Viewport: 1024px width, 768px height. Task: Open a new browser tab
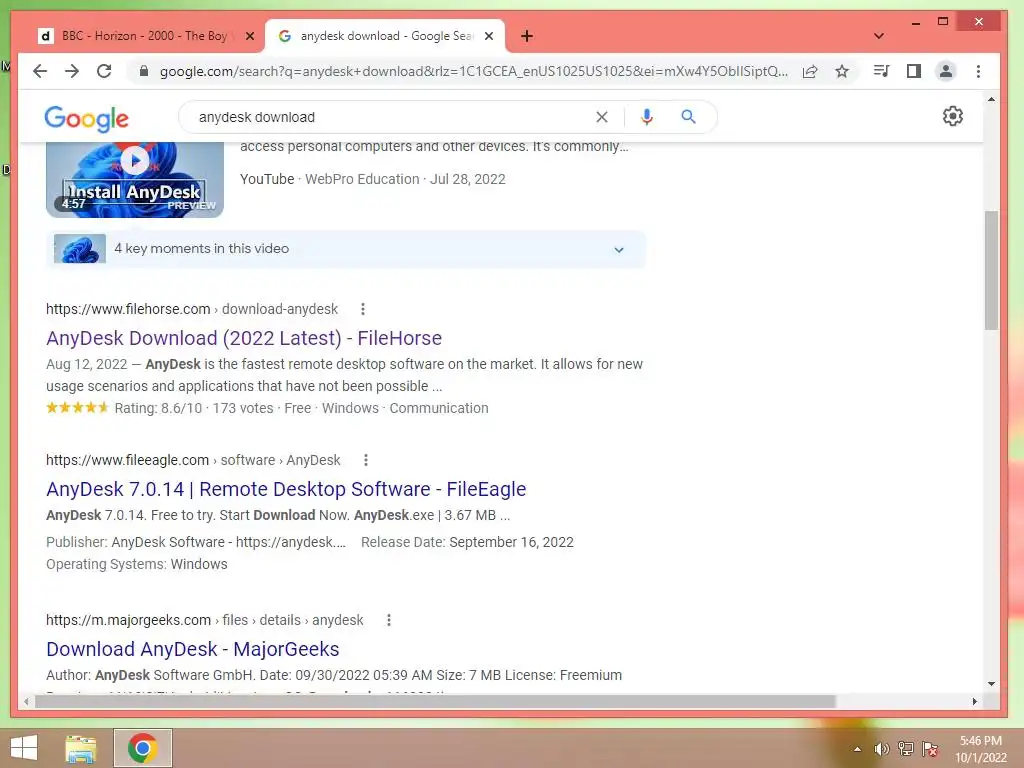(x=526, y=36)
